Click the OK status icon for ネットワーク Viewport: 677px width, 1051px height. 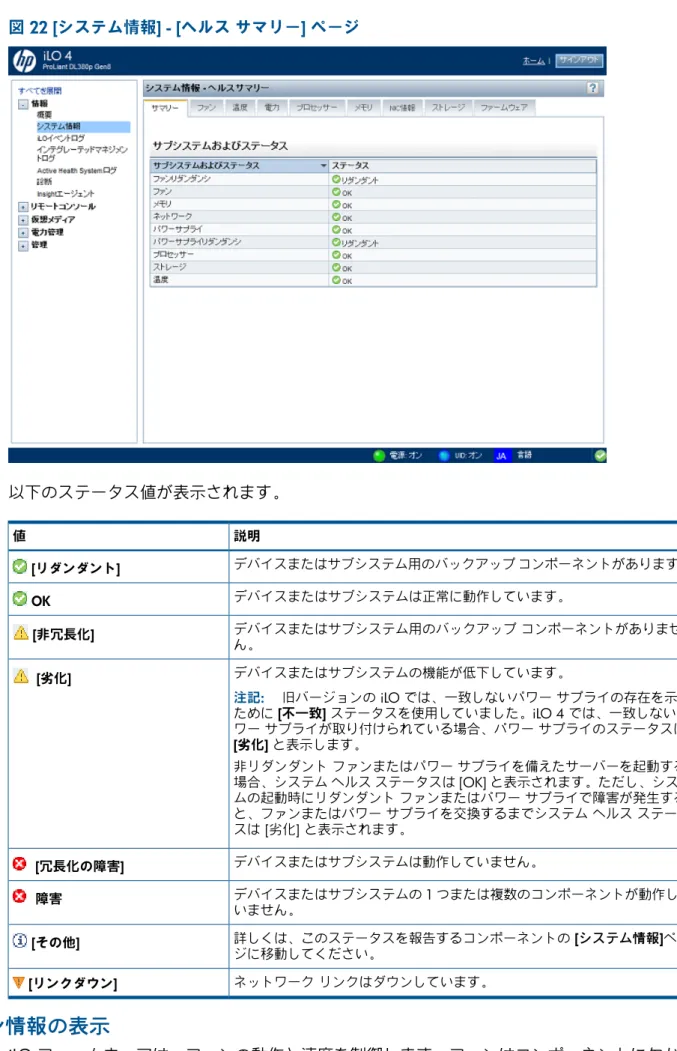tap(336, 217)
